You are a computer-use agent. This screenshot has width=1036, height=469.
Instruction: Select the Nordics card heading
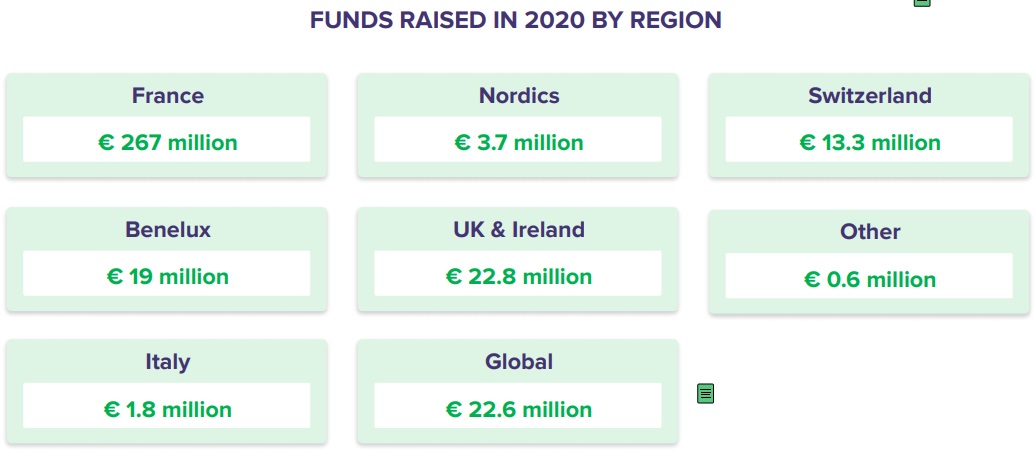[x=519, y=96]
